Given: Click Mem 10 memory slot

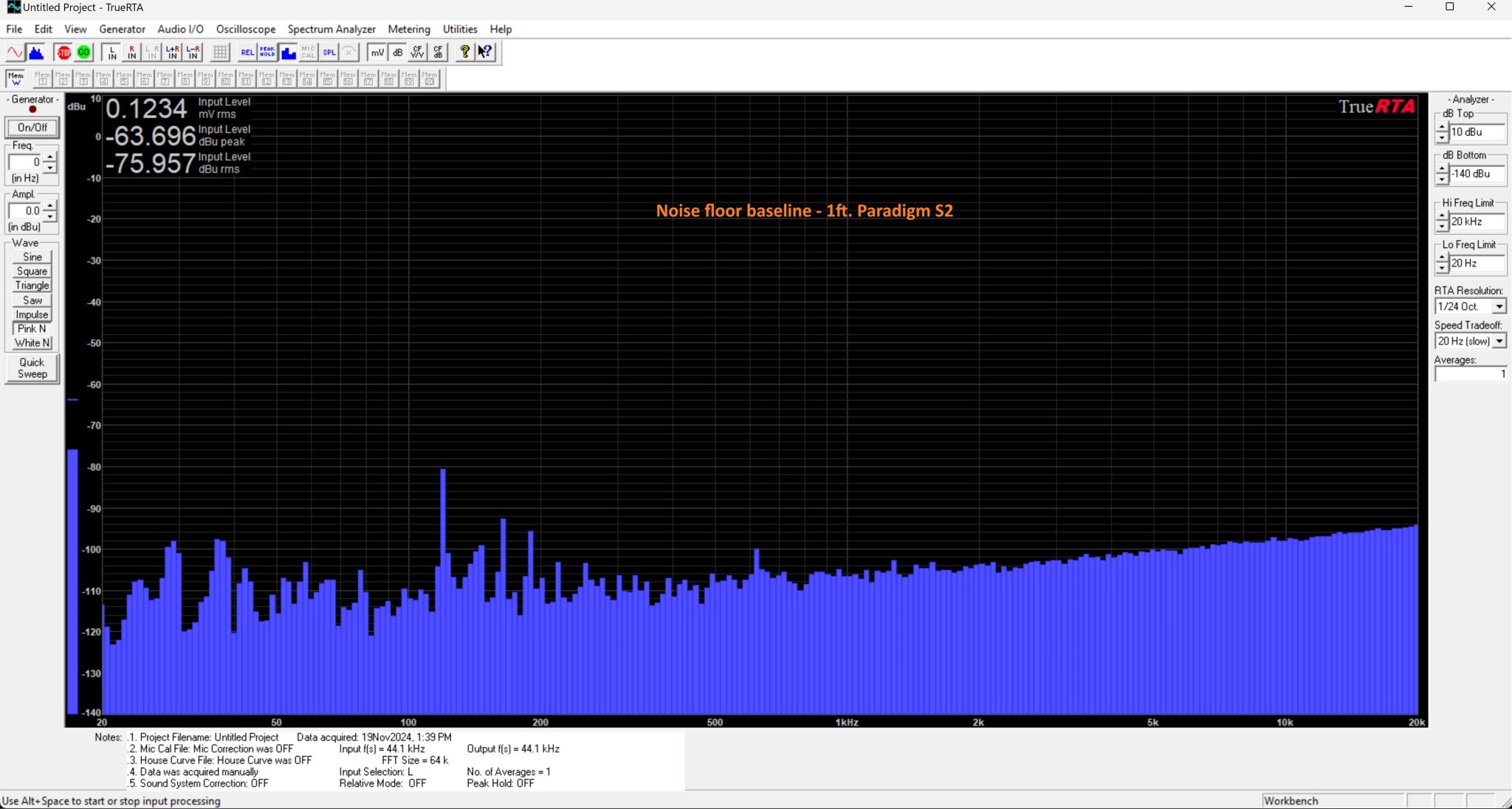Looking at the screenshot, I should (x=226, y=78).
